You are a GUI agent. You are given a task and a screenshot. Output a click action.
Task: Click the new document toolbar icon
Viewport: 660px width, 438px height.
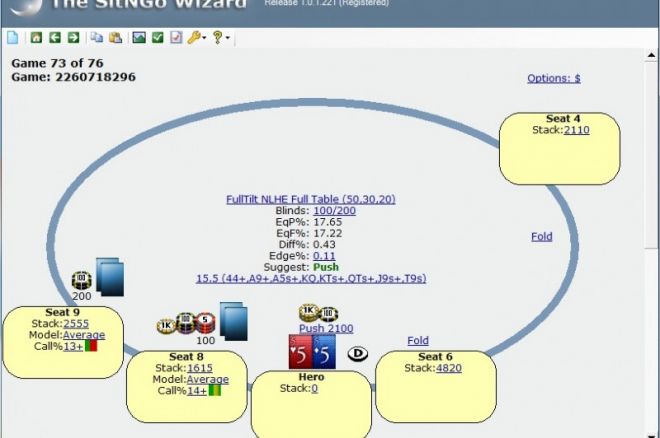click(13, 37)
